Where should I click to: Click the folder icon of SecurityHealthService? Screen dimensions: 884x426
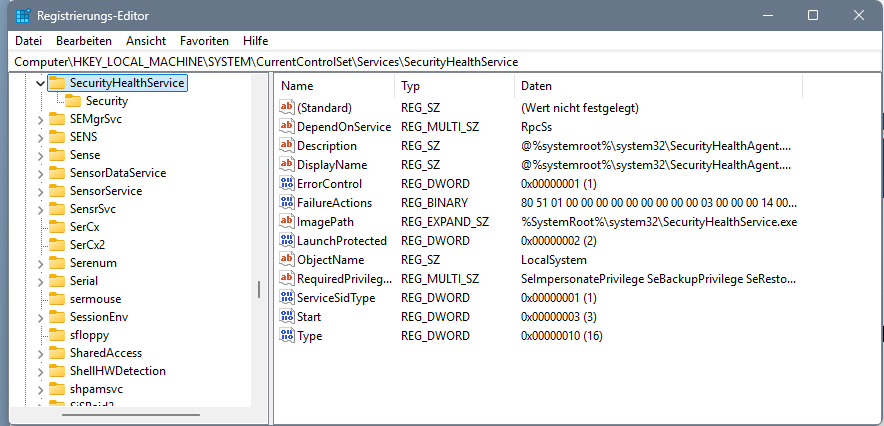57,83
